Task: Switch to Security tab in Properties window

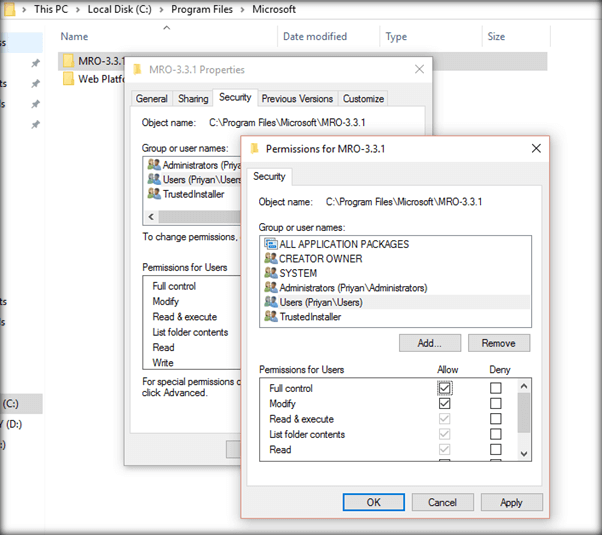Action: [235, 97]
